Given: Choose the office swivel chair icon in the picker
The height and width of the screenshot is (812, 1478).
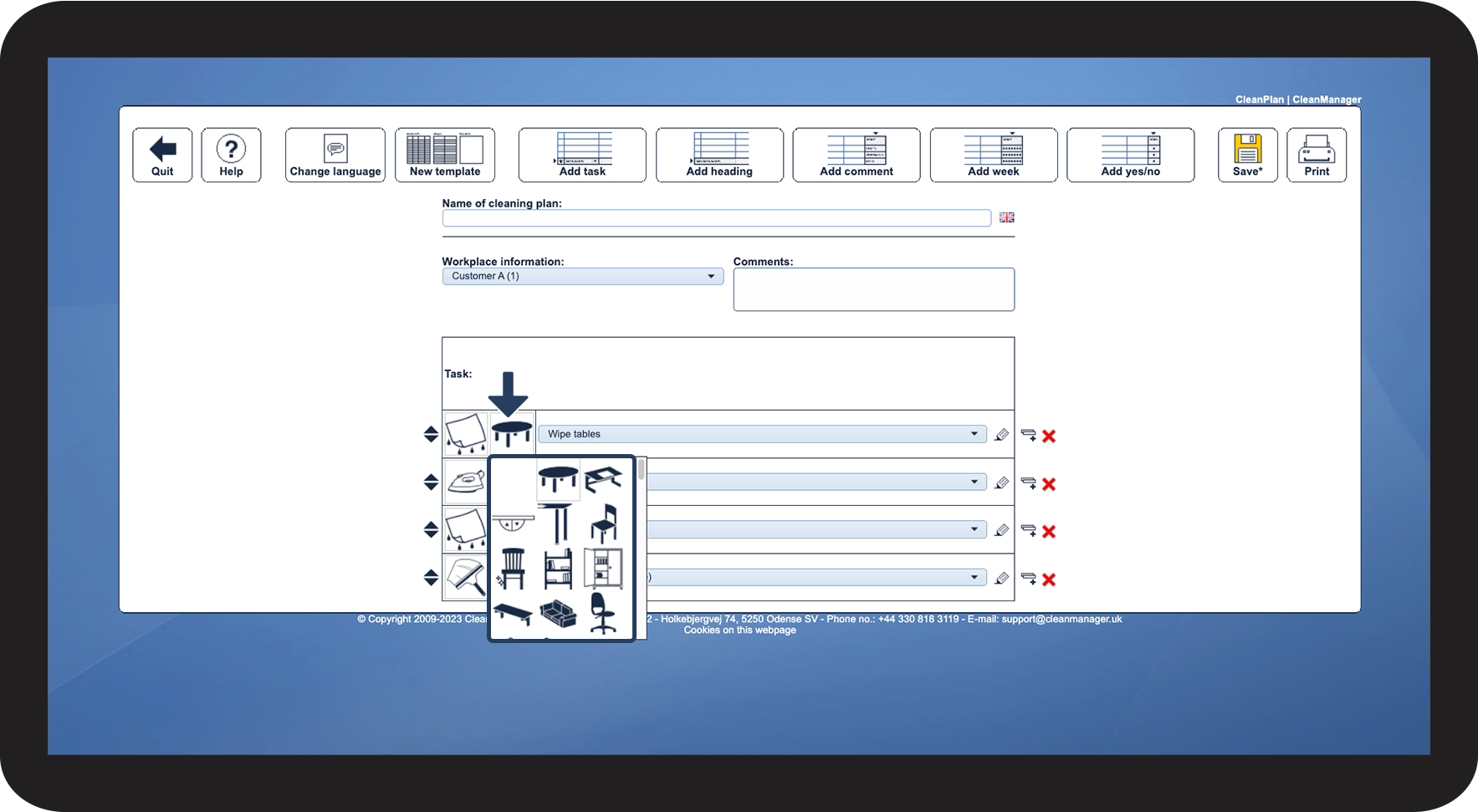Looking at the screenshot, I should point(603,614).
